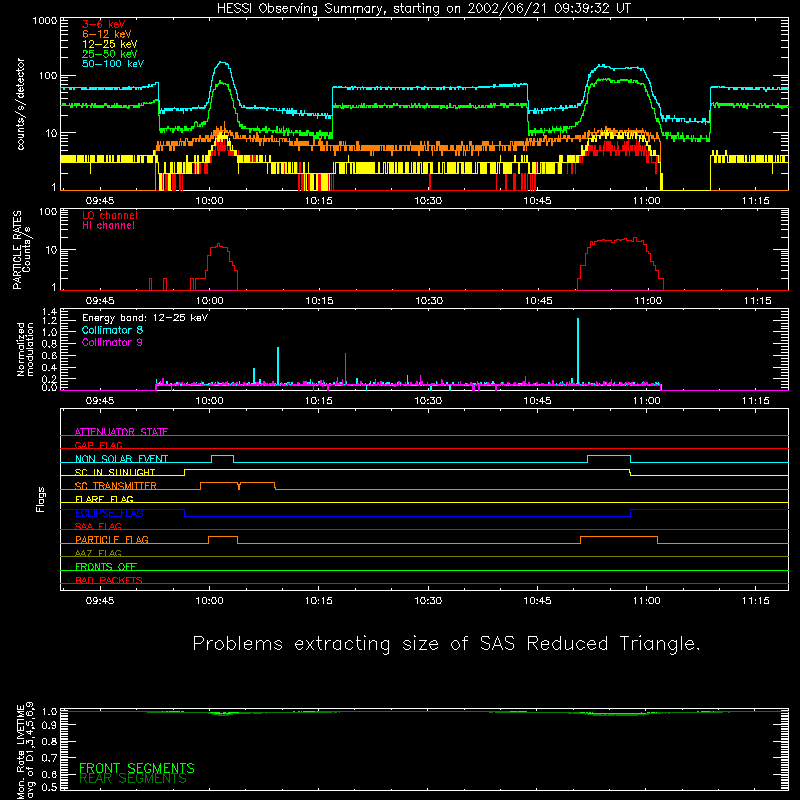Screen dimensions: 800x800
Task: Select the NON SOLAR EVENT flag label
Action: tap(121, 459)
